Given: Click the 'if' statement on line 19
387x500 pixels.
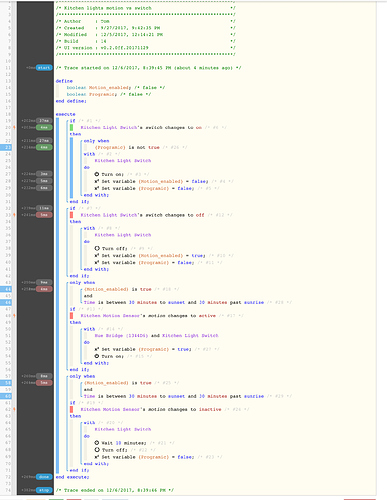Looking at the screenshot, I should click(x=72, y=121).
